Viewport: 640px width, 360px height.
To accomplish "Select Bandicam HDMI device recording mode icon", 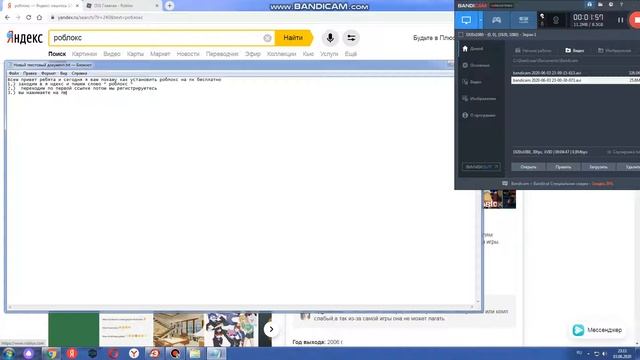I will pyautogui.click(x=523, y=20).
